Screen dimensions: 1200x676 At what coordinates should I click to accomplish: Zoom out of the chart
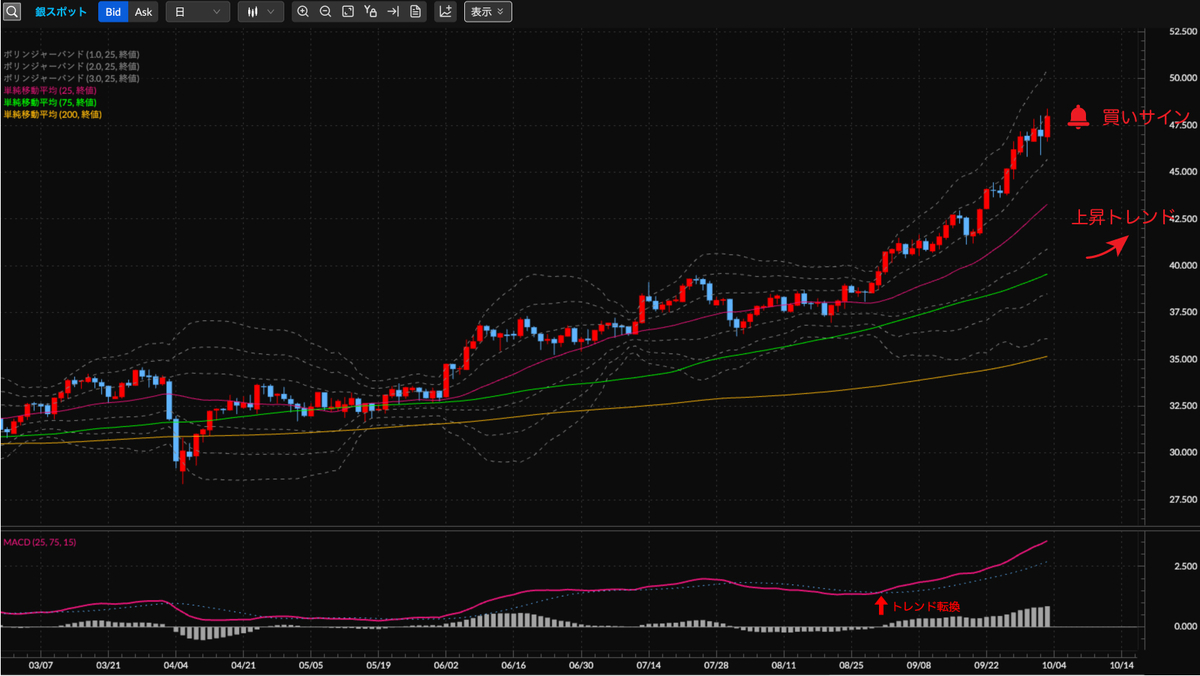325,12
